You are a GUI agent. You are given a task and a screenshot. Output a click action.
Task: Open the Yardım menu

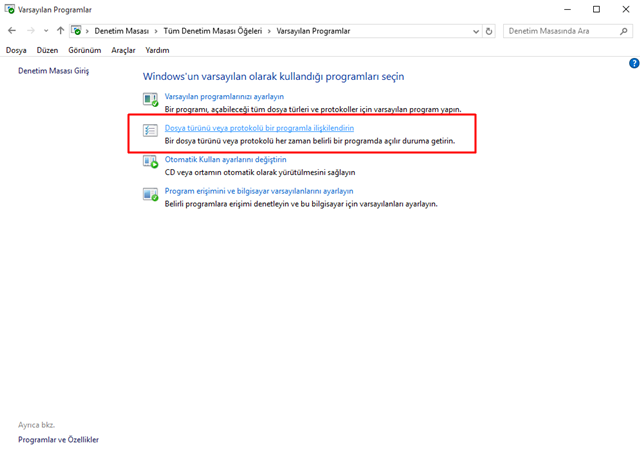point(157,50)
